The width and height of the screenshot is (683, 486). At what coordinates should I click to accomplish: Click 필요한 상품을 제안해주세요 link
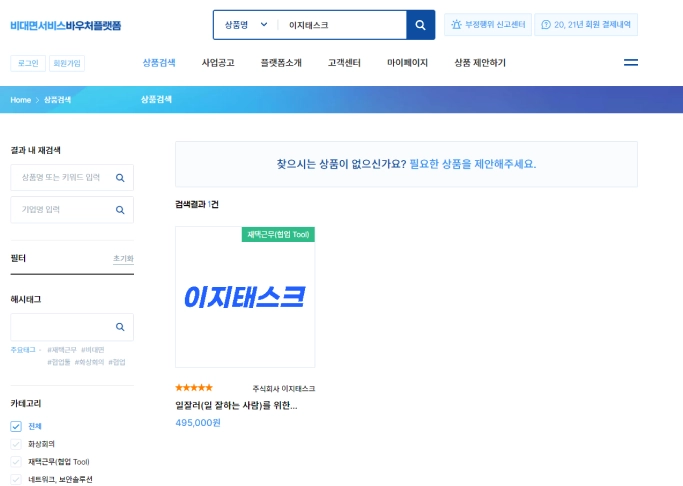point(473,164)
